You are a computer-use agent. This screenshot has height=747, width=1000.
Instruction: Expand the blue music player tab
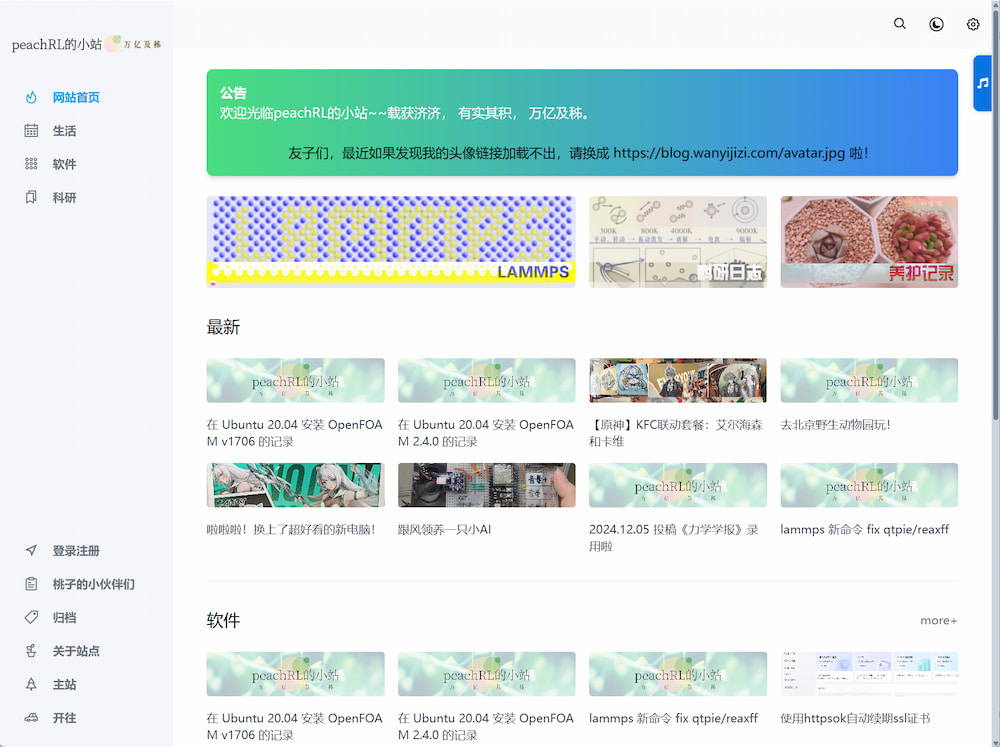coord(983,83)
